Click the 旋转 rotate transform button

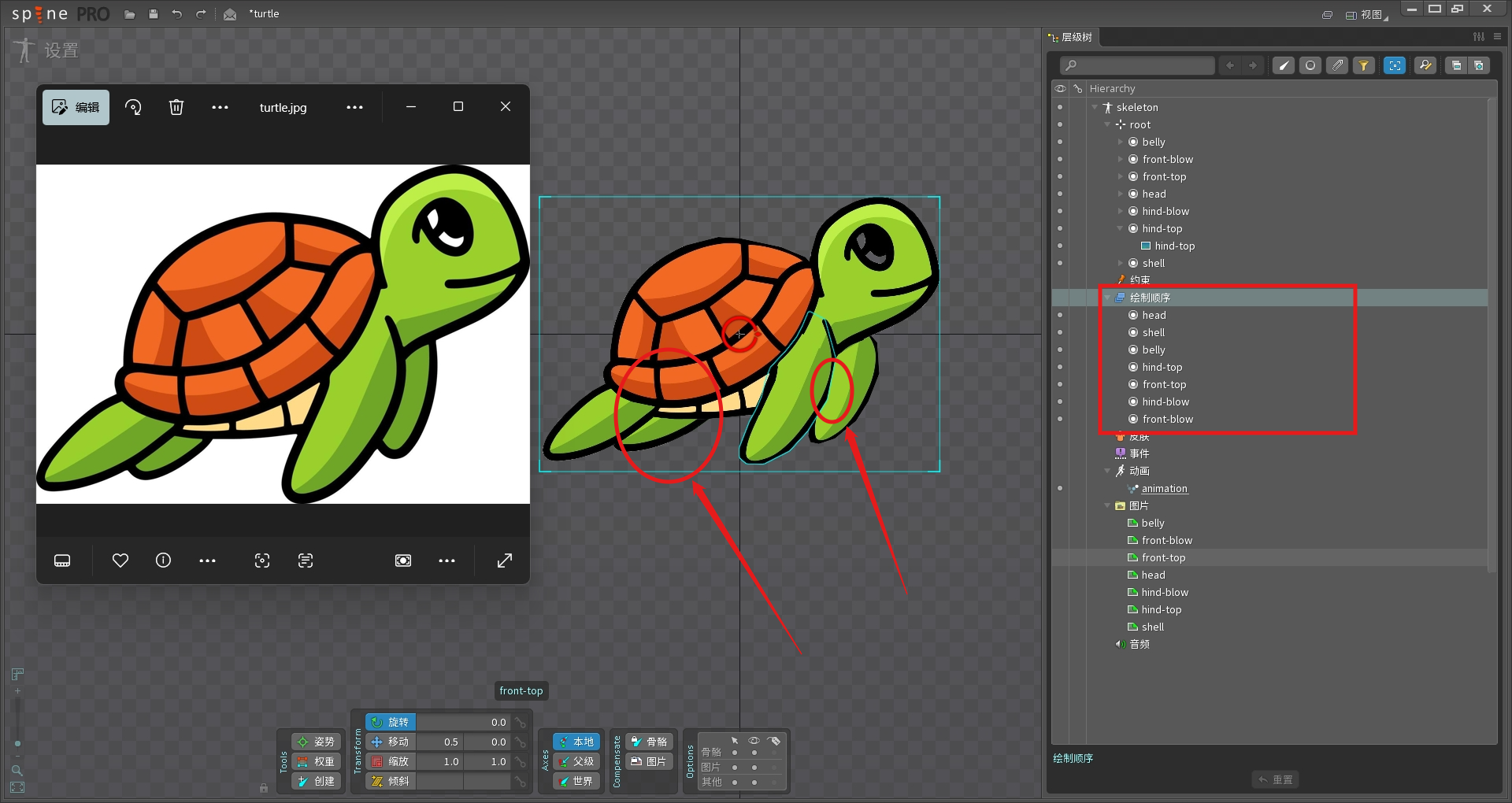[391, 722]
